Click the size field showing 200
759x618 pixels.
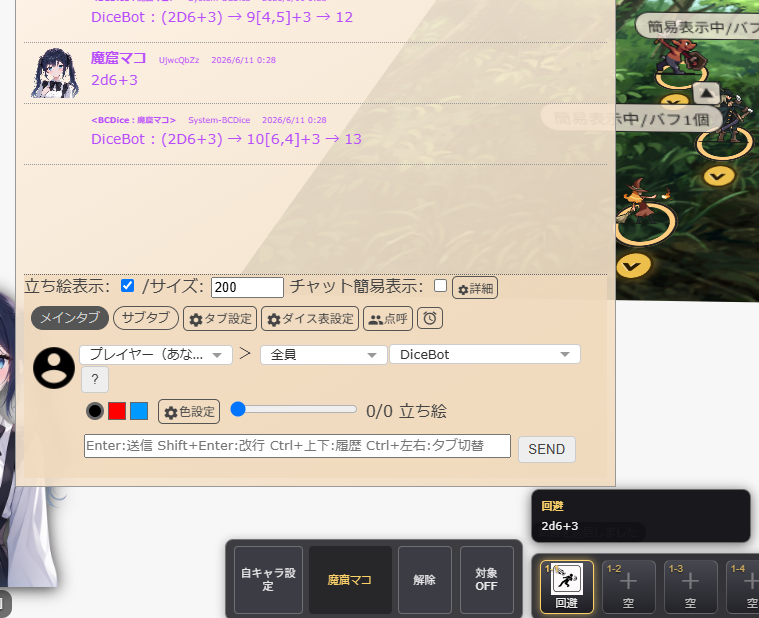247,287
